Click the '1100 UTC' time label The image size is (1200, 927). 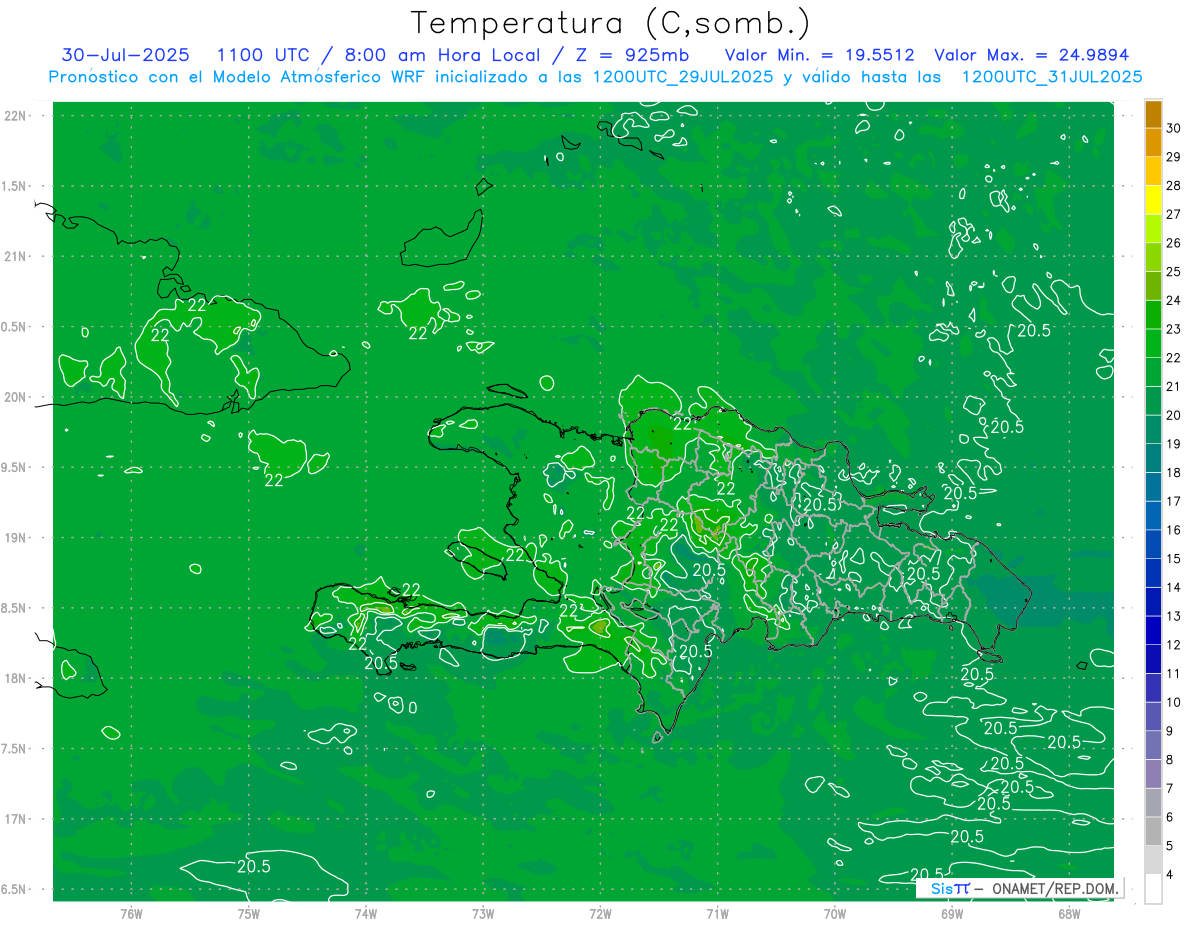(x=264, y=55)
